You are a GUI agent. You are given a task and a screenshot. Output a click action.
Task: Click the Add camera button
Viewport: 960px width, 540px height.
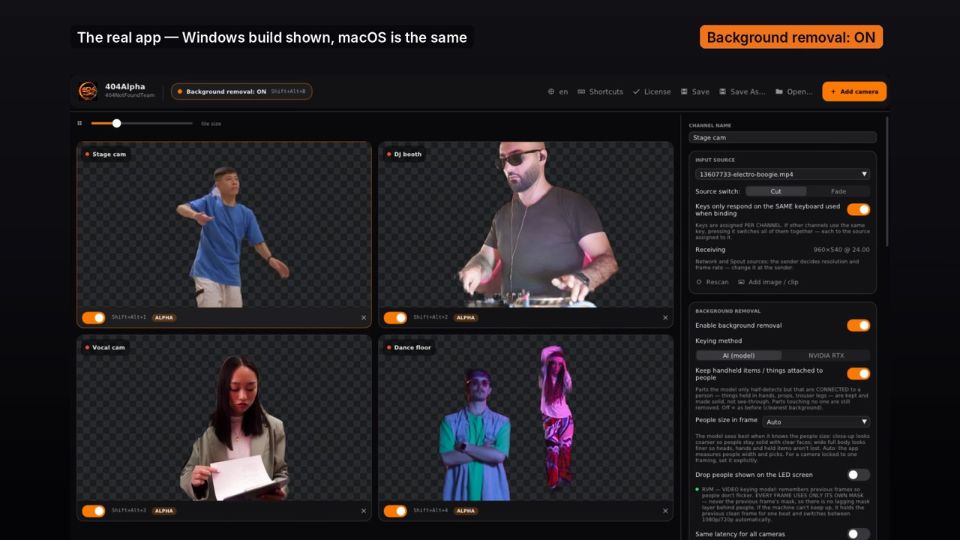coord(854,91)
